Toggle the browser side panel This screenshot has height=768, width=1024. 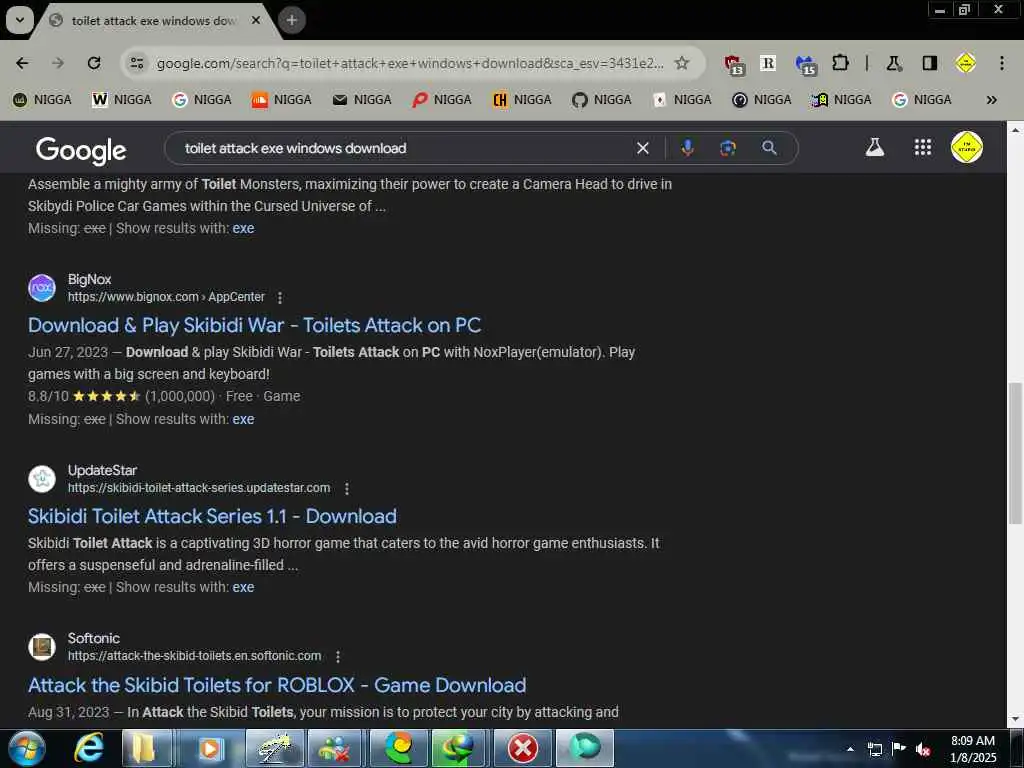tap(930, 63)
